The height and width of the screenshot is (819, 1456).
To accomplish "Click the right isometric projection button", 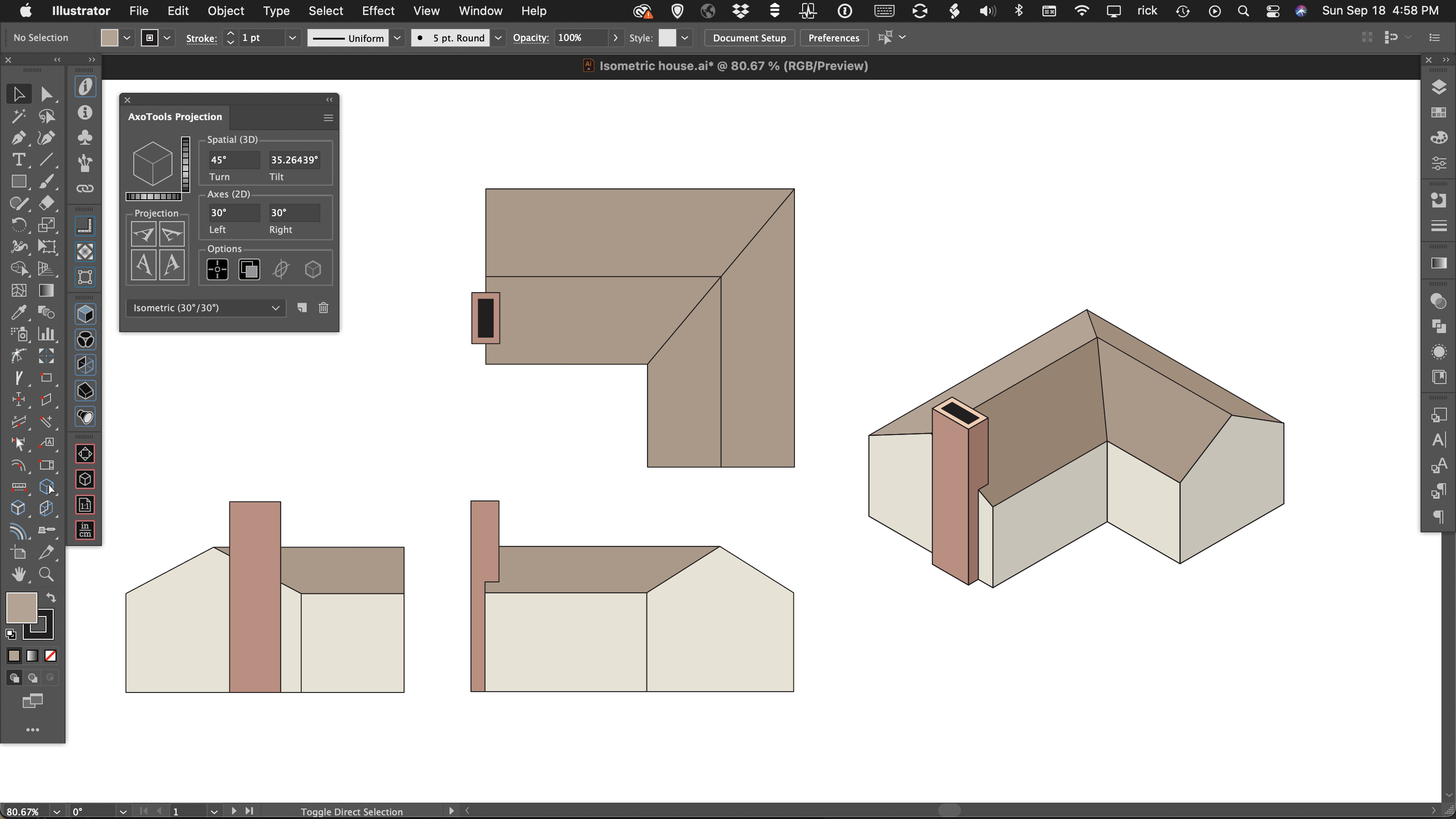I will pyautogui.click(x=171, y=234).
